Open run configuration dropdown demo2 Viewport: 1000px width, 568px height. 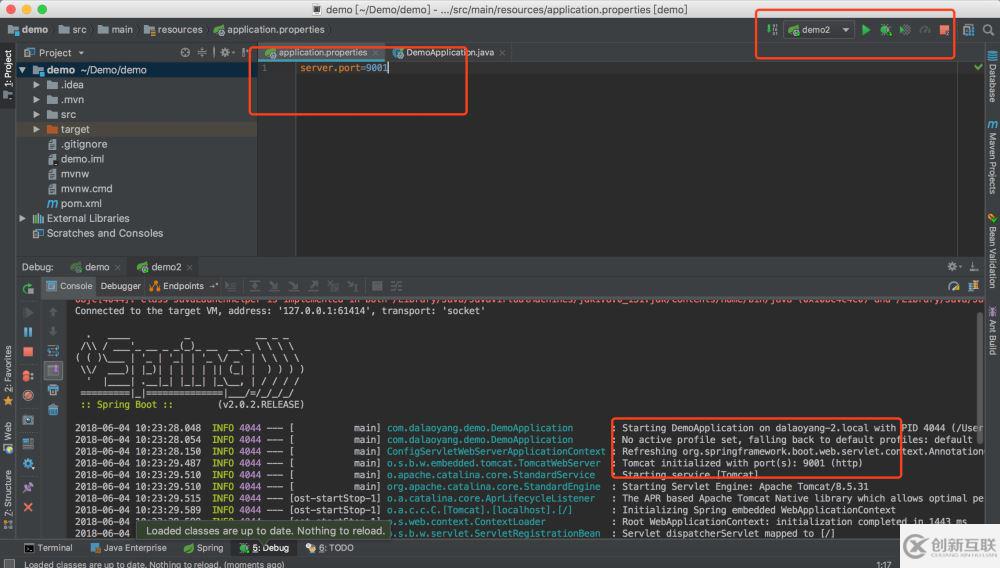point(818,30)
